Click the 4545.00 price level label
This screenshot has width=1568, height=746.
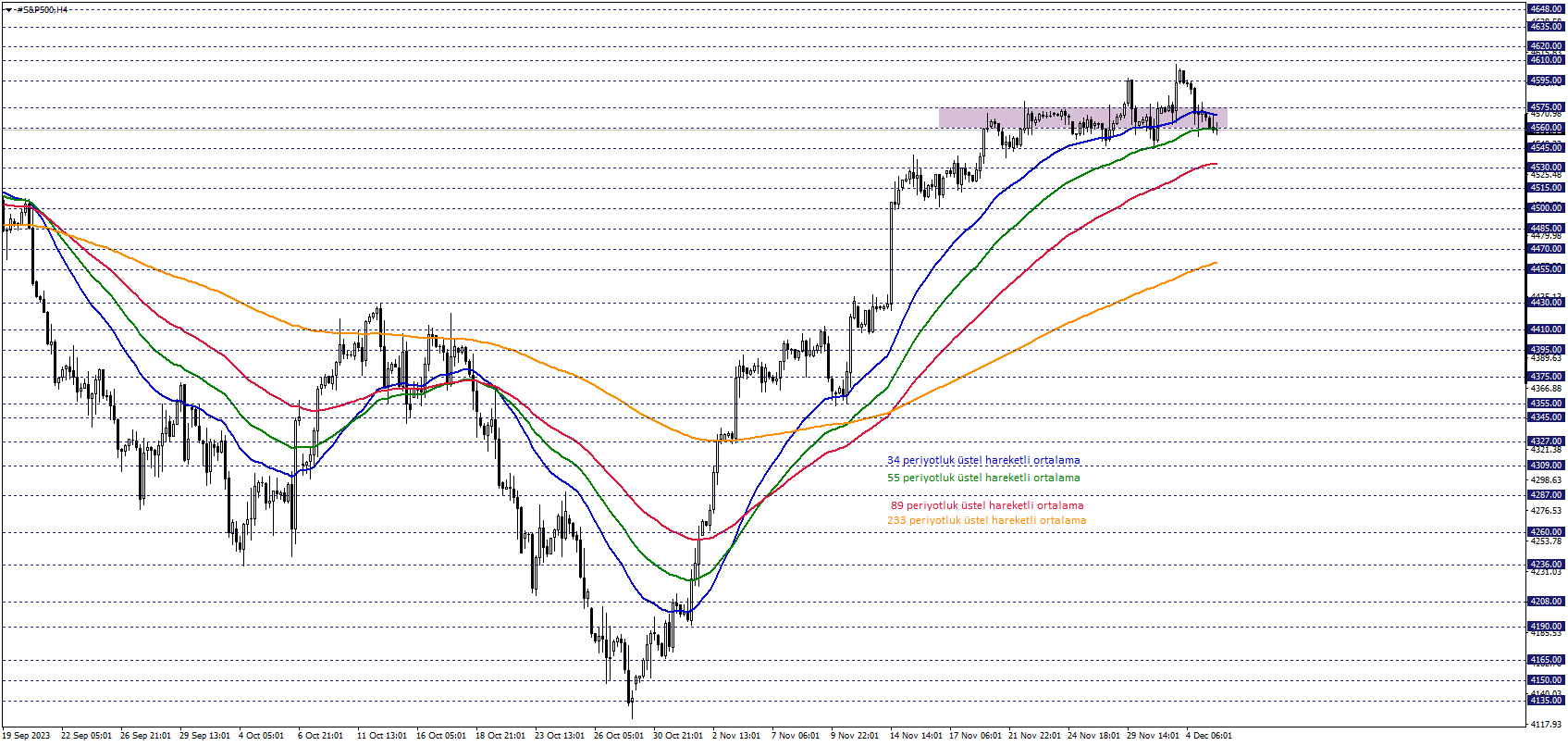[1546, 148]
